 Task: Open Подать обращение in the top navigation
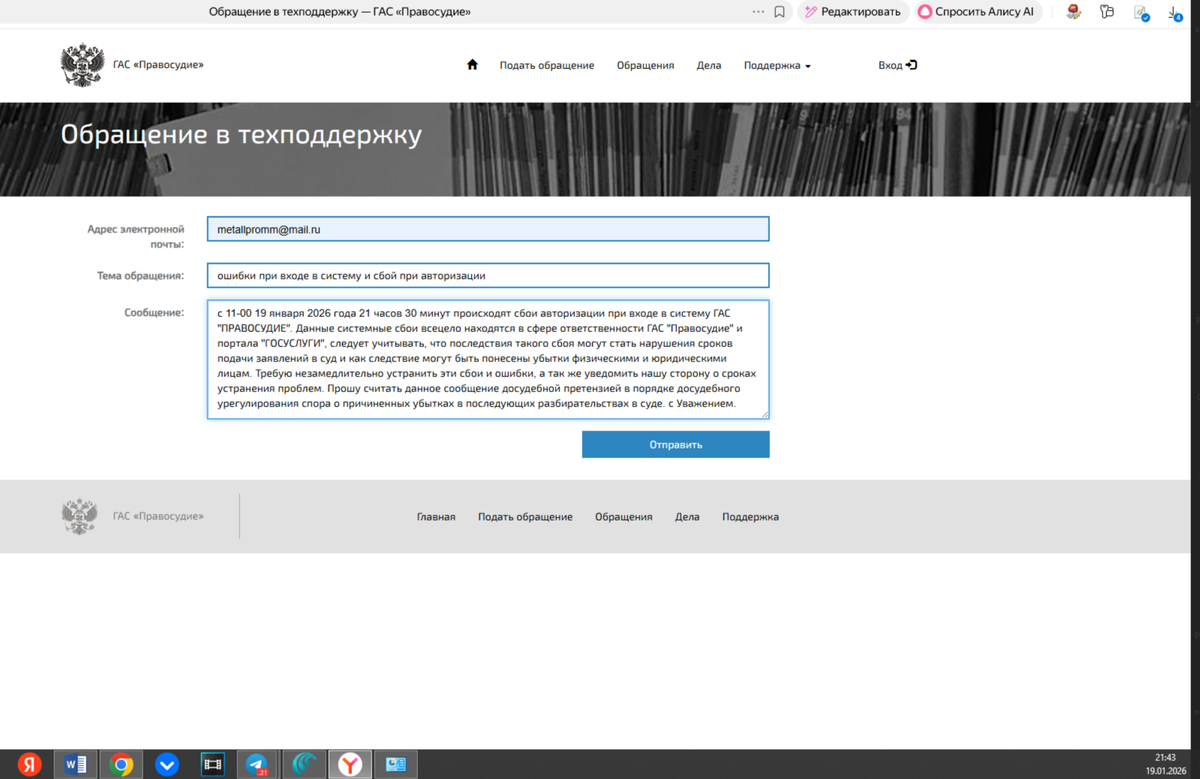point(547,65)
